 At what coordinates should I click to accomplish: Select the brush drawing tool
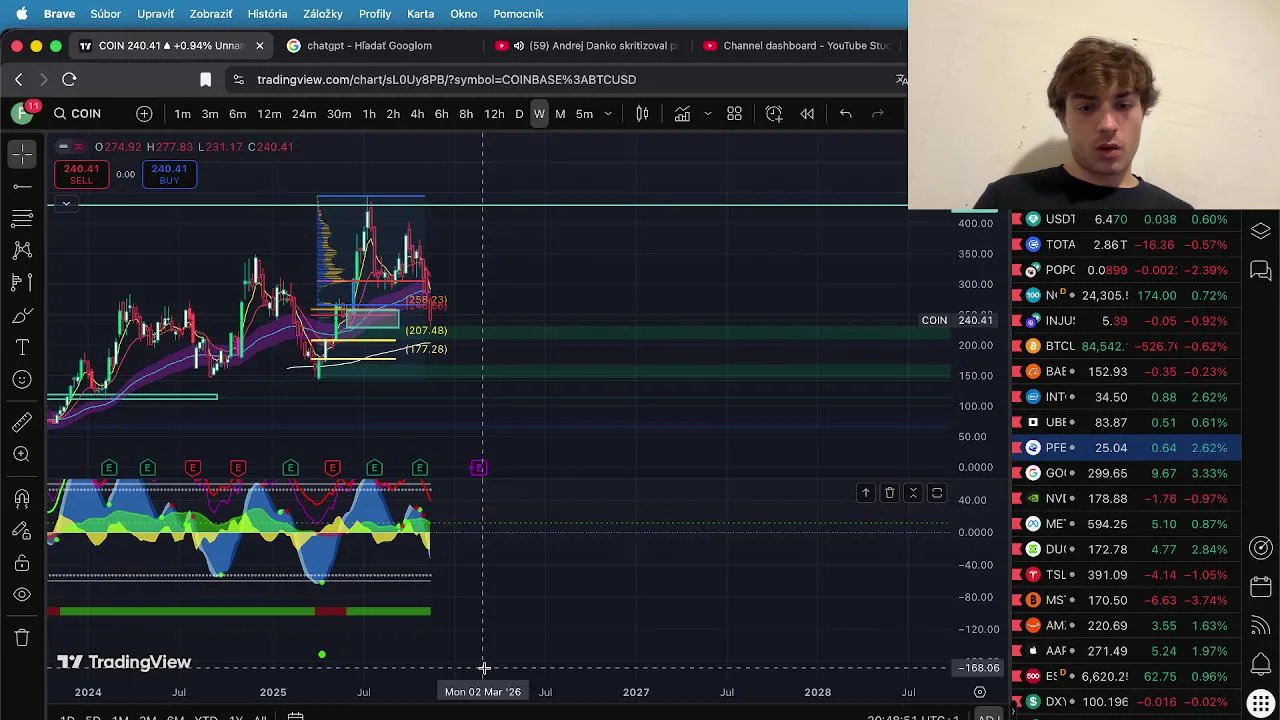pyautogui.click(x=22, y=316)
